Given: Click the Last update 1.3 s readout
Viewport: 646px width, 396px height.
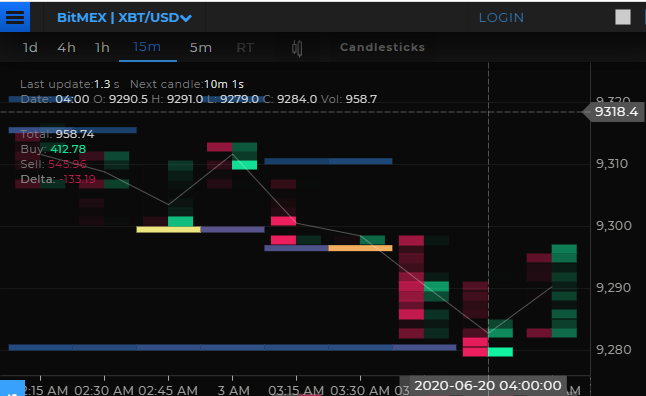Looking at the screenshot, I should pyautogui.click(x=70, y=84).
